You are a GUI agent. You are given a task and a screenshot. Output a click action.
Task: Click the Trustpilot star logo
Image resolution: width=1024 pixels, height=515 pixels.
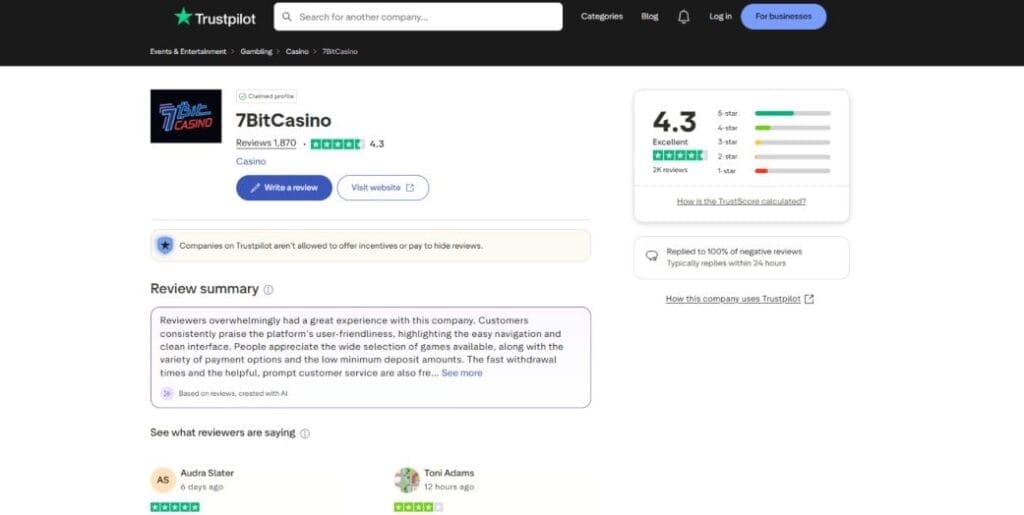pos(183,17)
